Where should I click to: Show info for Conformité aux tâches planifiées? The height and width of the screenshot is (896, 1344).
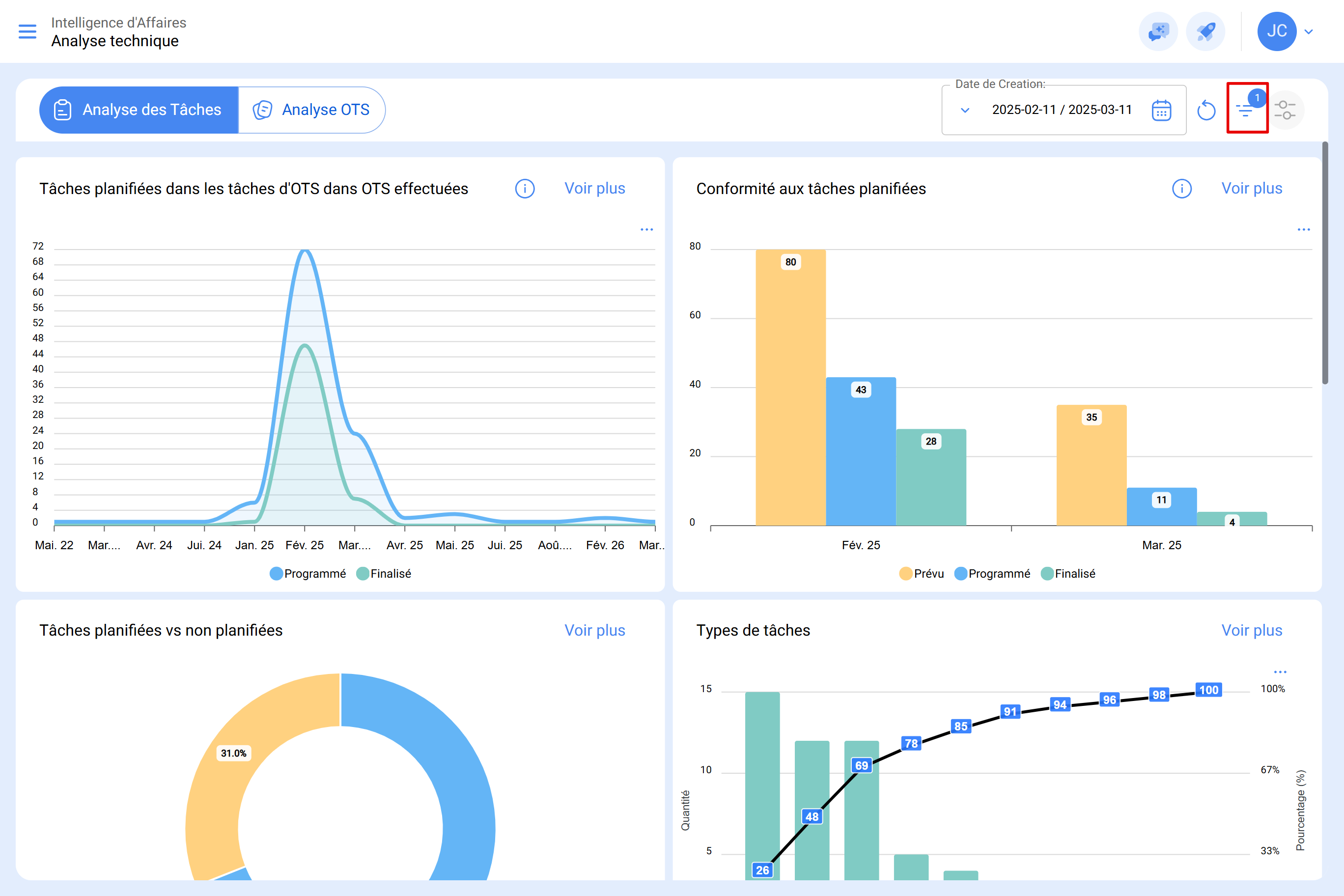tap(1182, 189)
